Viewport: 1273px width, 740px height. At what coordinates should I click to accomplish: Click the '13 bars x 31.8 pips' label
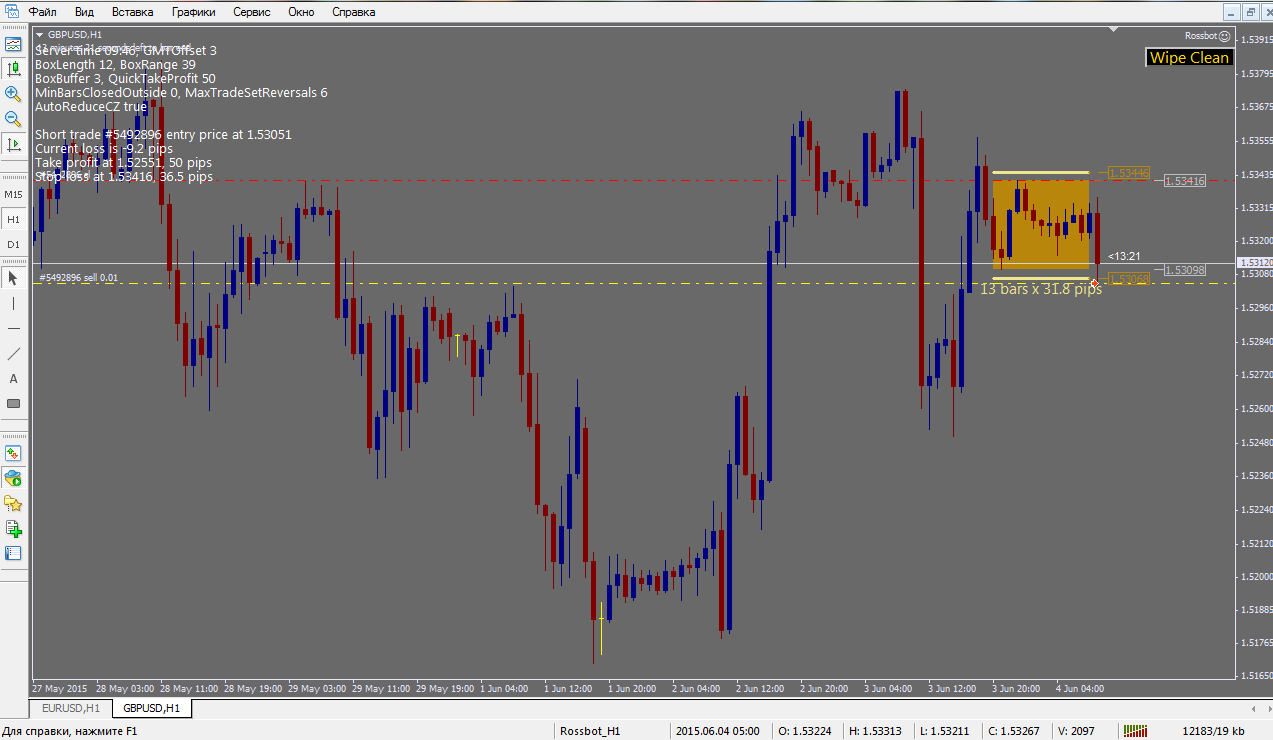coord(1041,289)
